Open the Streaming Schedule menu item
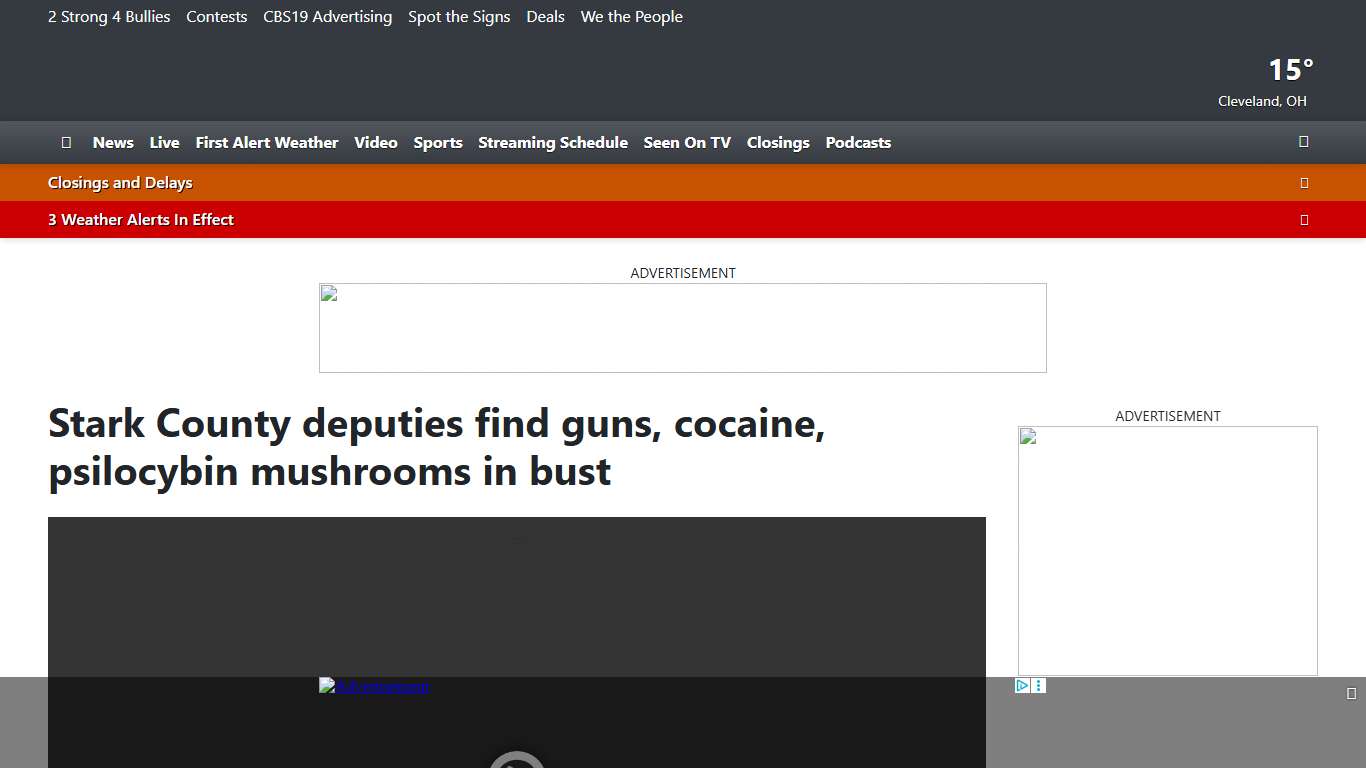This screenshot has height=768, width=1366. [553, 142]
